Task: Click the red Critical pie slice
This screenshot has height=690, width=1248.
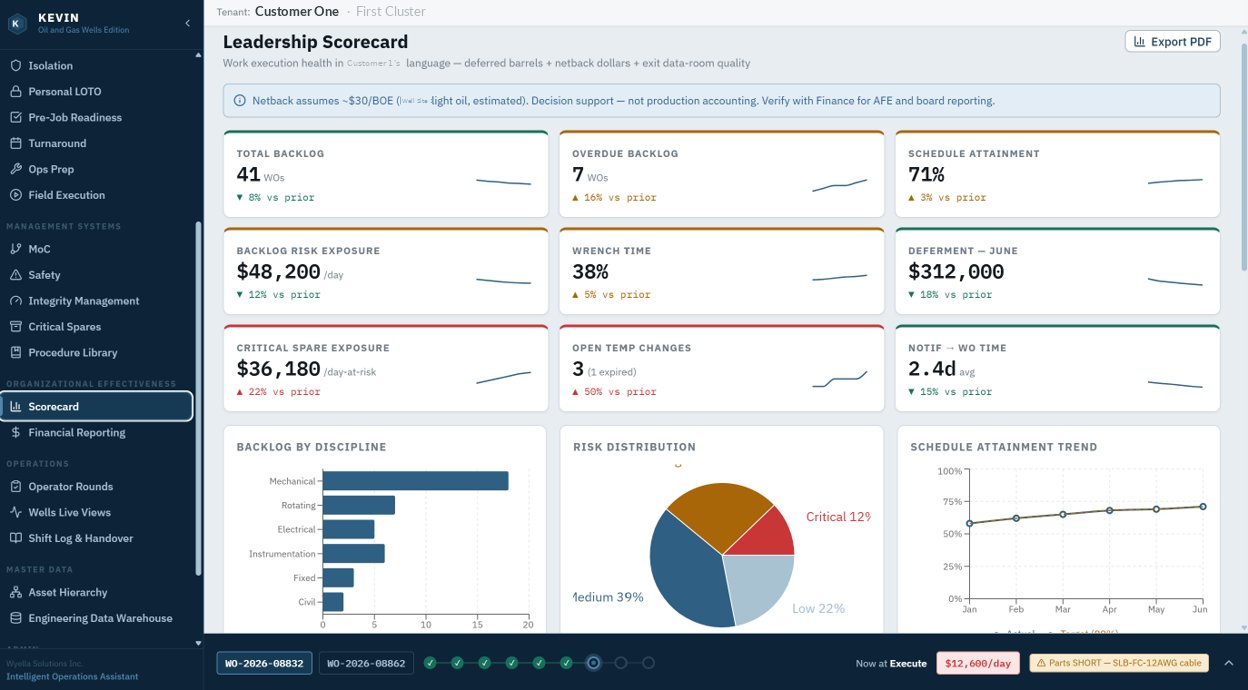Action: tap(767, 537)
